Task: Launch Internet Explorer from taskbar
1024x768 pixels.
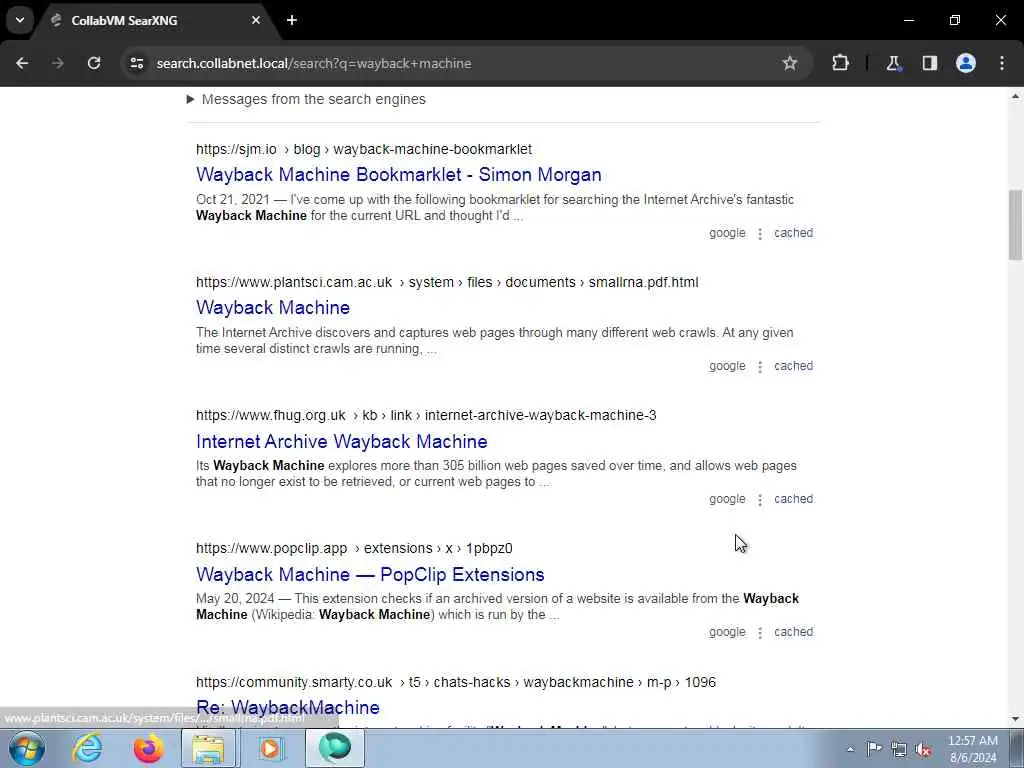Action: (88, 748)
